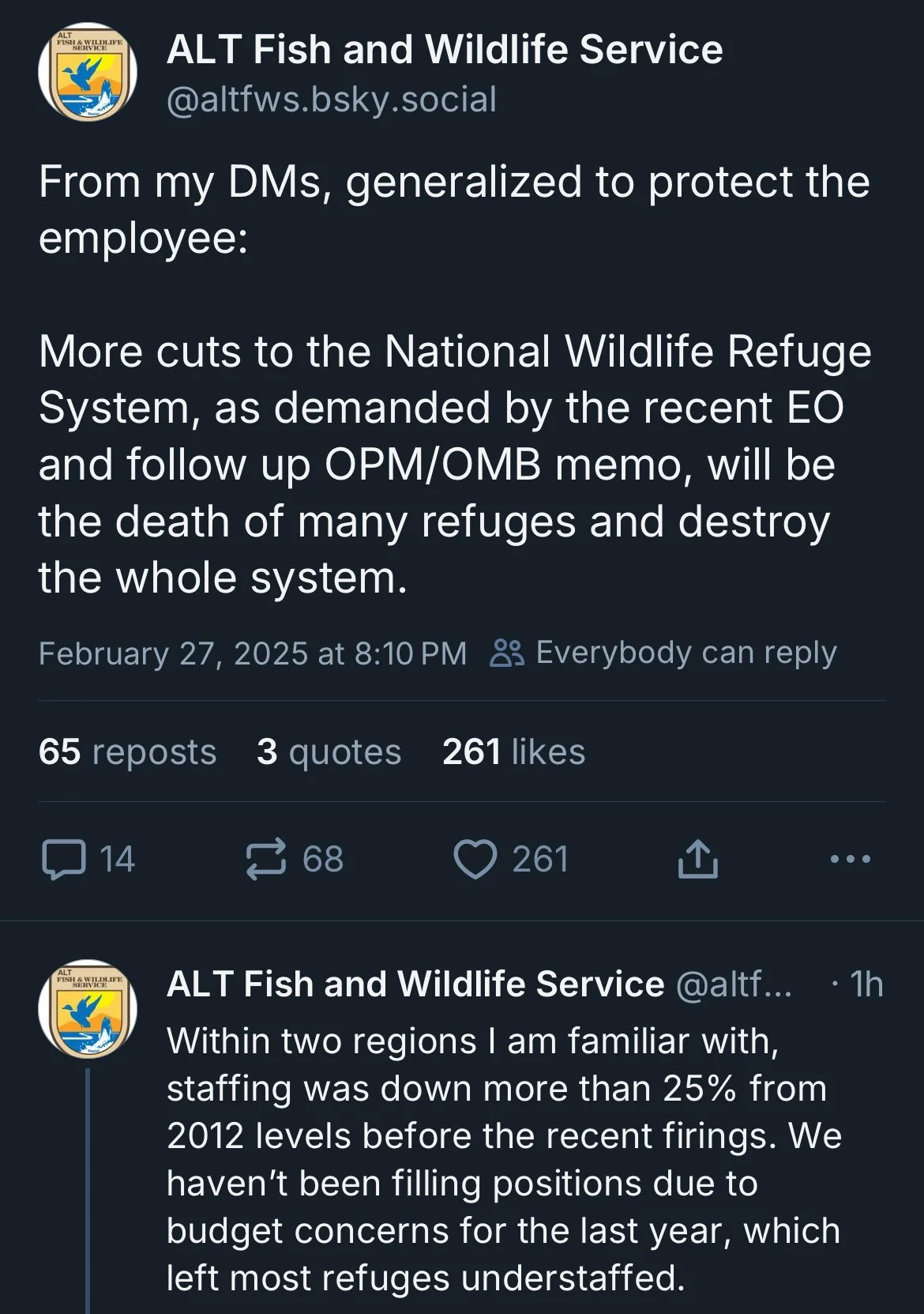
Task: Tap author name in the reply post
Action: click(x=415, y=984)
